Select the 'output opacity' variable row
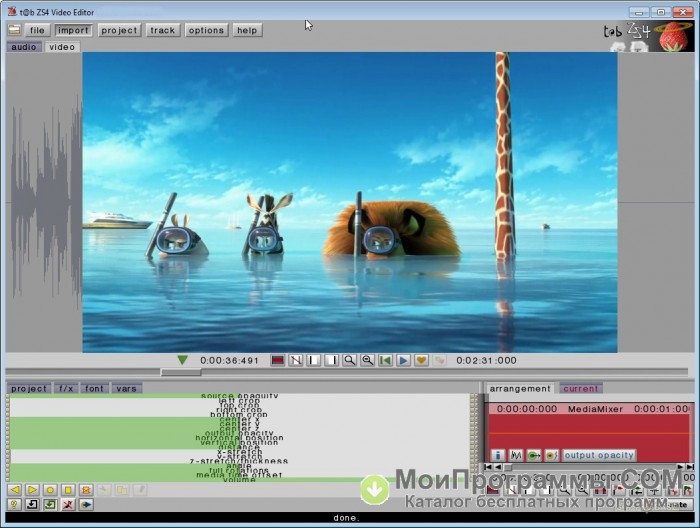The width and height of the screenshot is (700, 528). [x=239, y=433]
